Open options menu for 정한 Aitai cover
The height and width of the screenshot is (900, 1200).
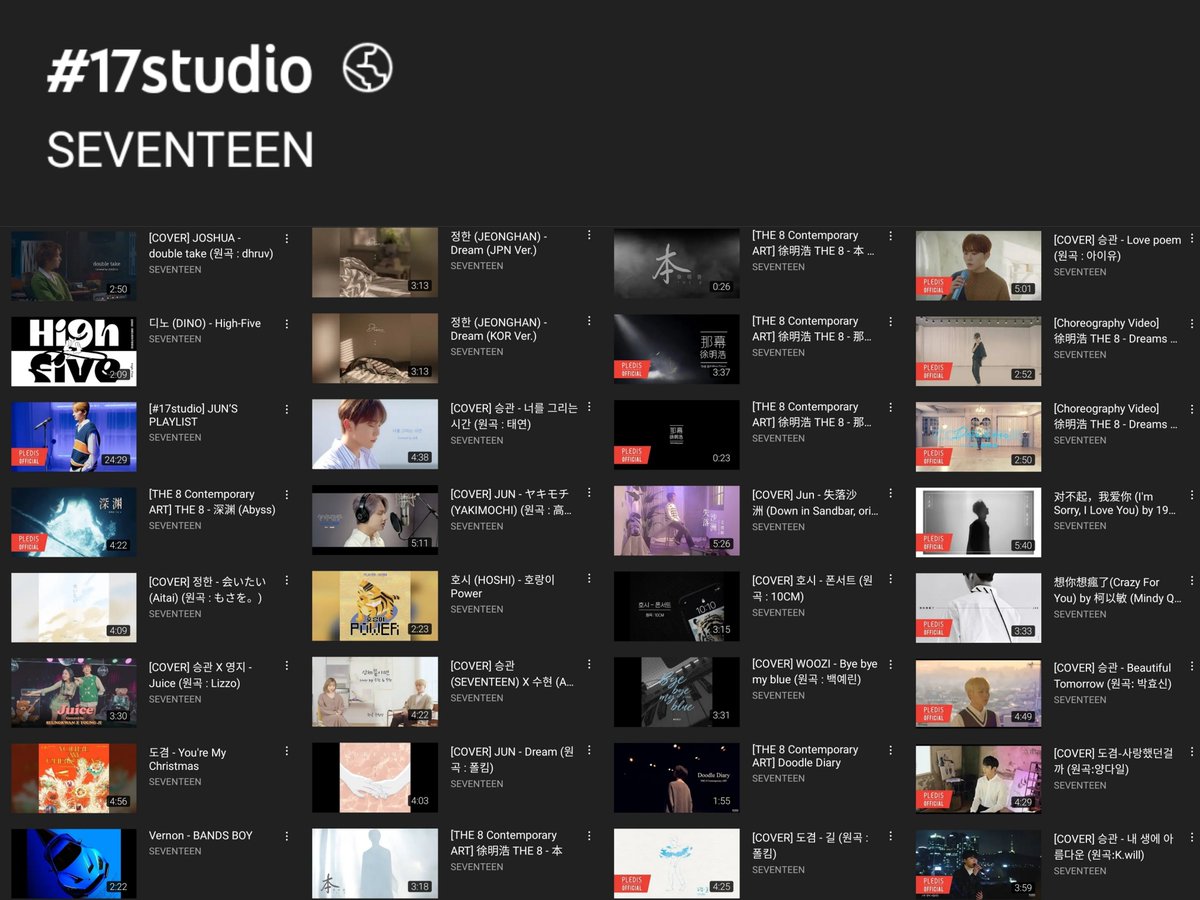pos(287,581)
